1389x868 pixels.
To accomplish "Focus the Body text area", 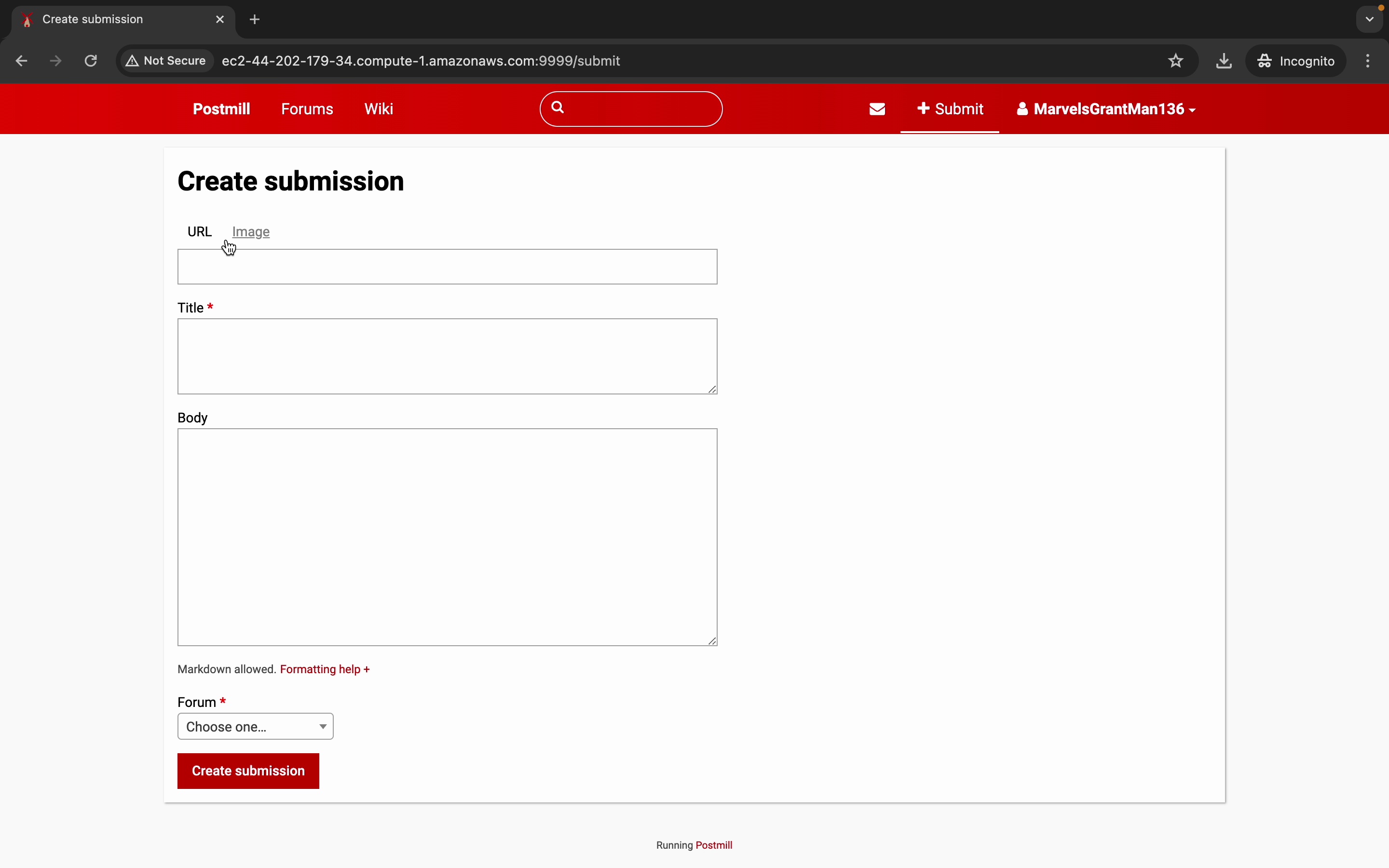I will click(x=447, y=537).
